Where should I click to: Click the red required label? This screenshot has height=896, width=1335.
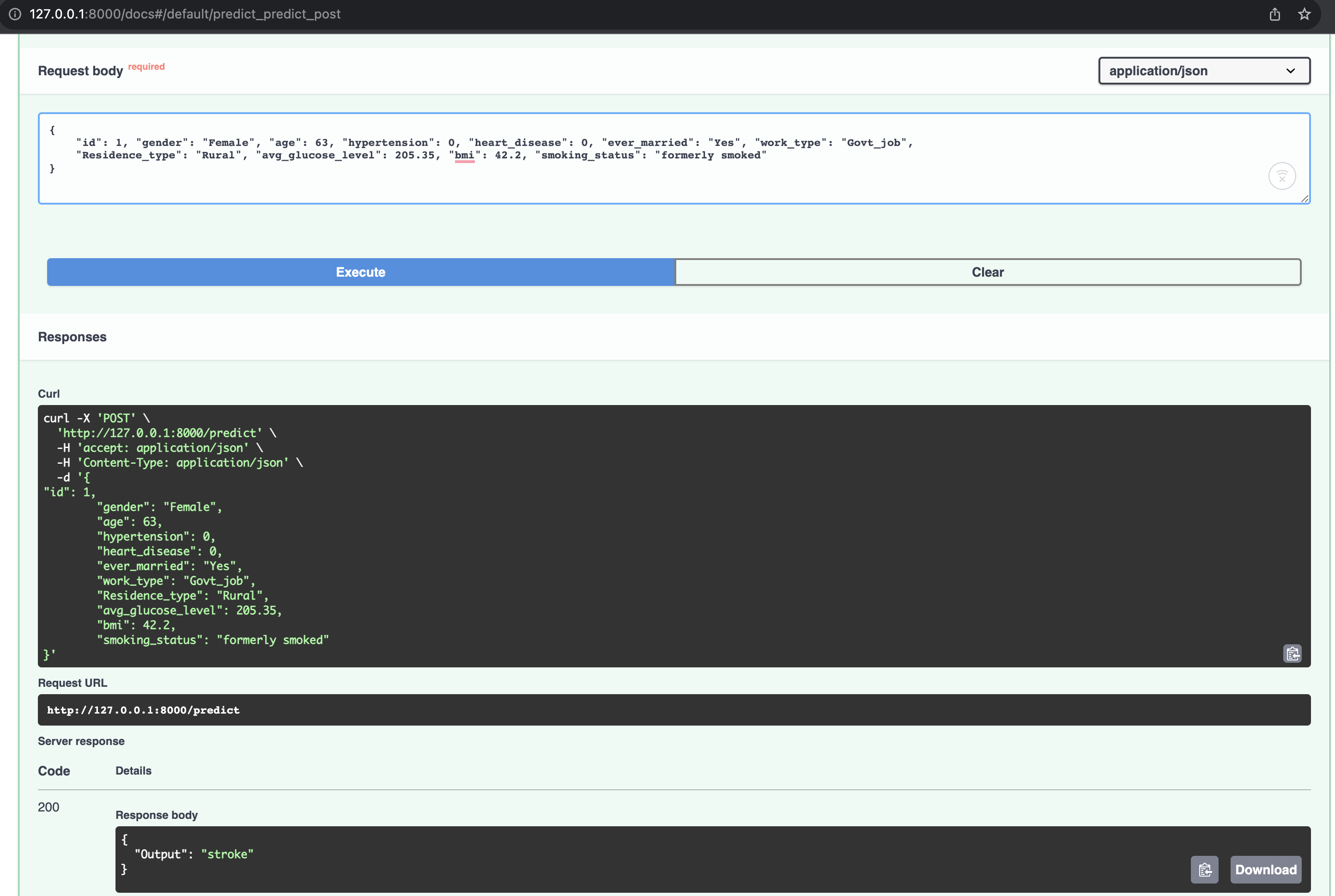(x=146, y=67)
